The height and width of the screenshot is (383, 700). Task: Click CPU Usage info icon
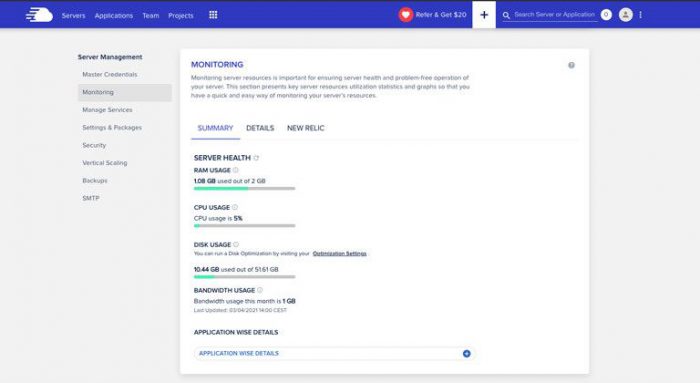click(x=235, y=207)
